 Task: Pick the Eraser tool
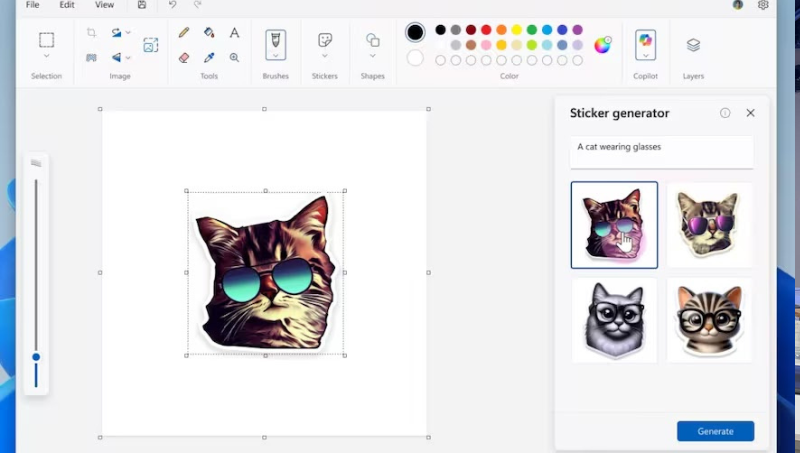[x=184, y=58]
